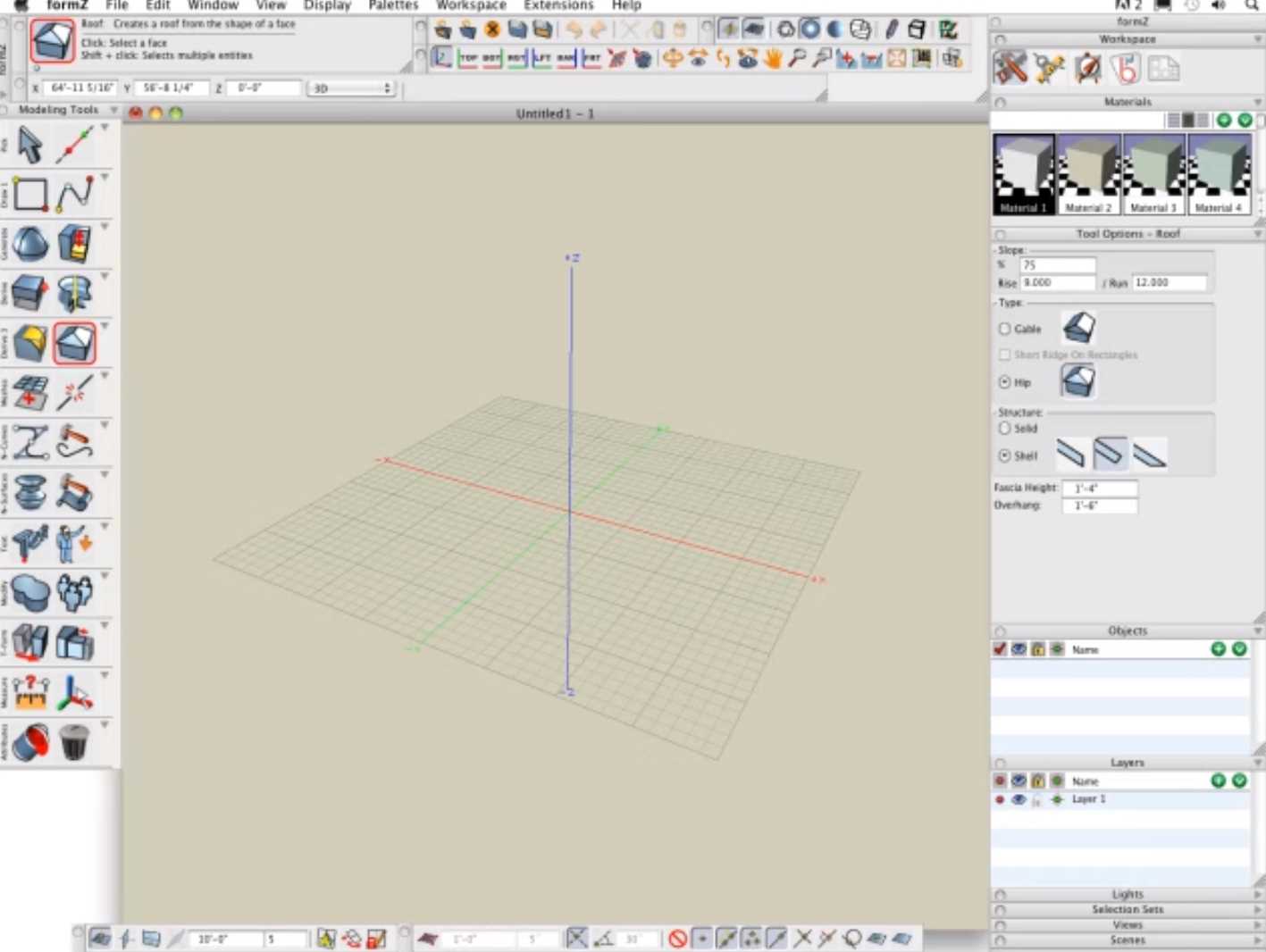This screenshot has height=952, width=1266.
Task: Select the sphere primitive generate tool
Action: point(30,244)
